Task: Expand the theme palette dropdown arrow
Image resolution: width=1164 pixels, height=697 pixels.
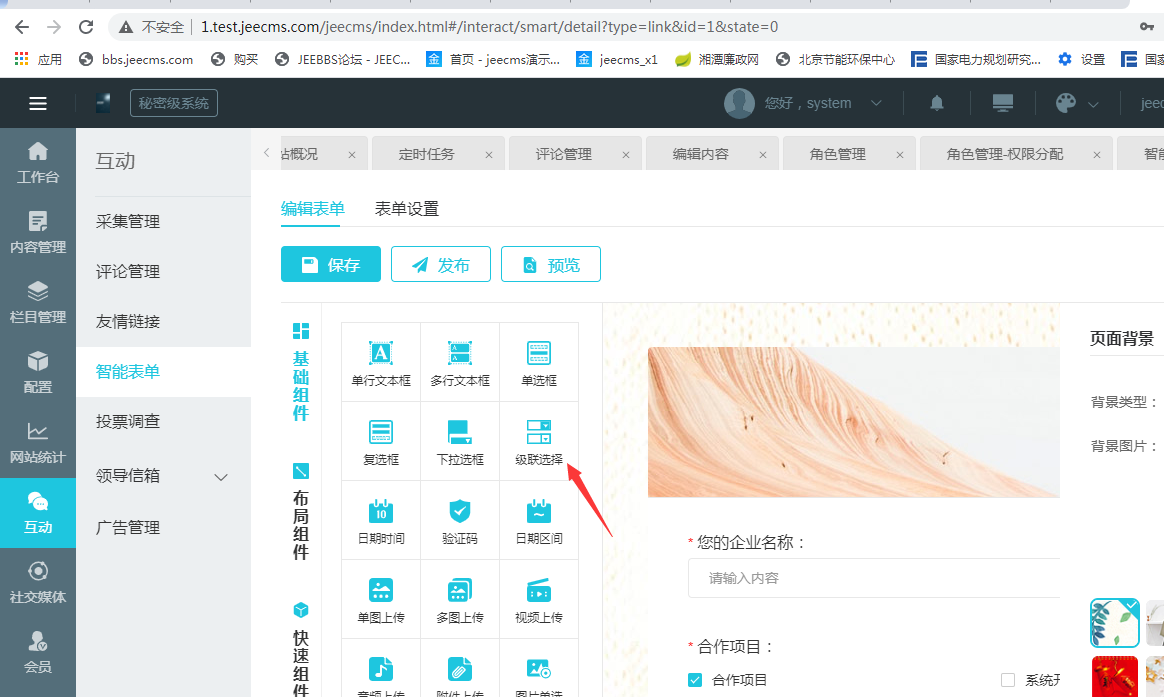Action: pos(1093,105)
